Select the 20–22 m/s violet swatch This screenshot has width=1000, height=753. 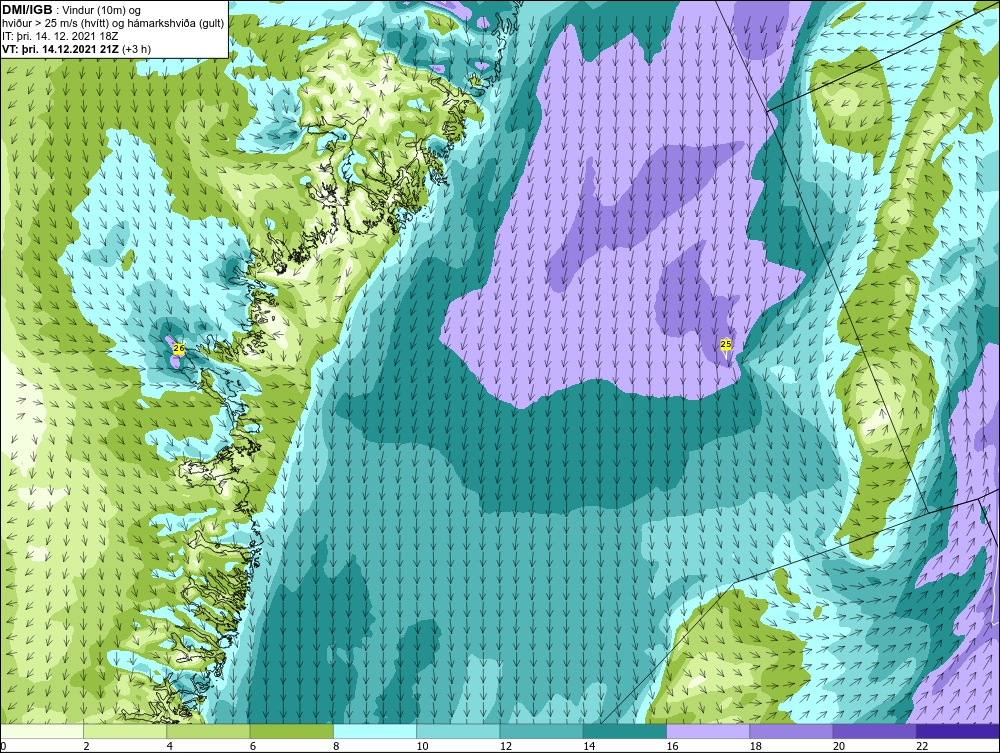(874, 731)
